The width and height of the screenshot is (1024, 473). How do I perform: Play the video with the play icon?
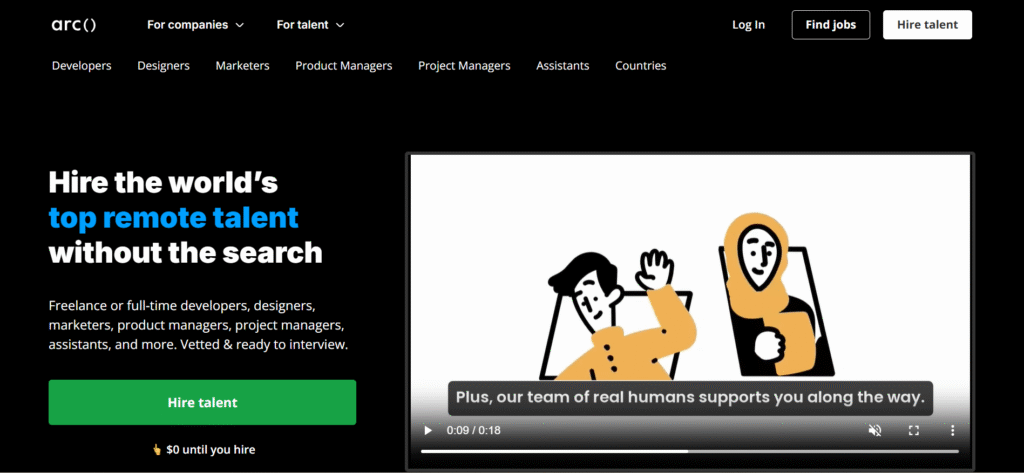click(x=428, y=431)
